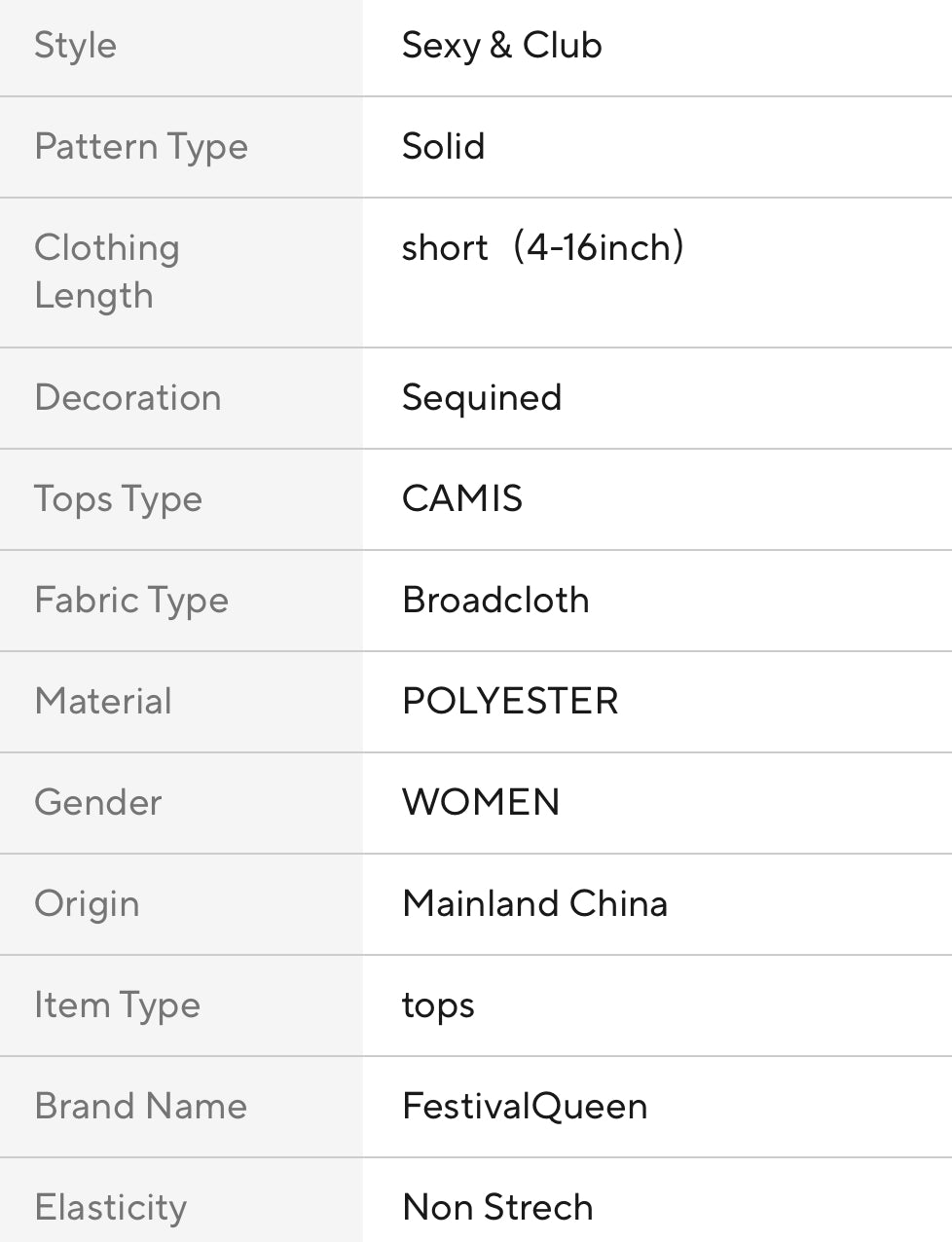
Task: Click the "CAMIS" tops type value
Action: (x=462, y=499)
